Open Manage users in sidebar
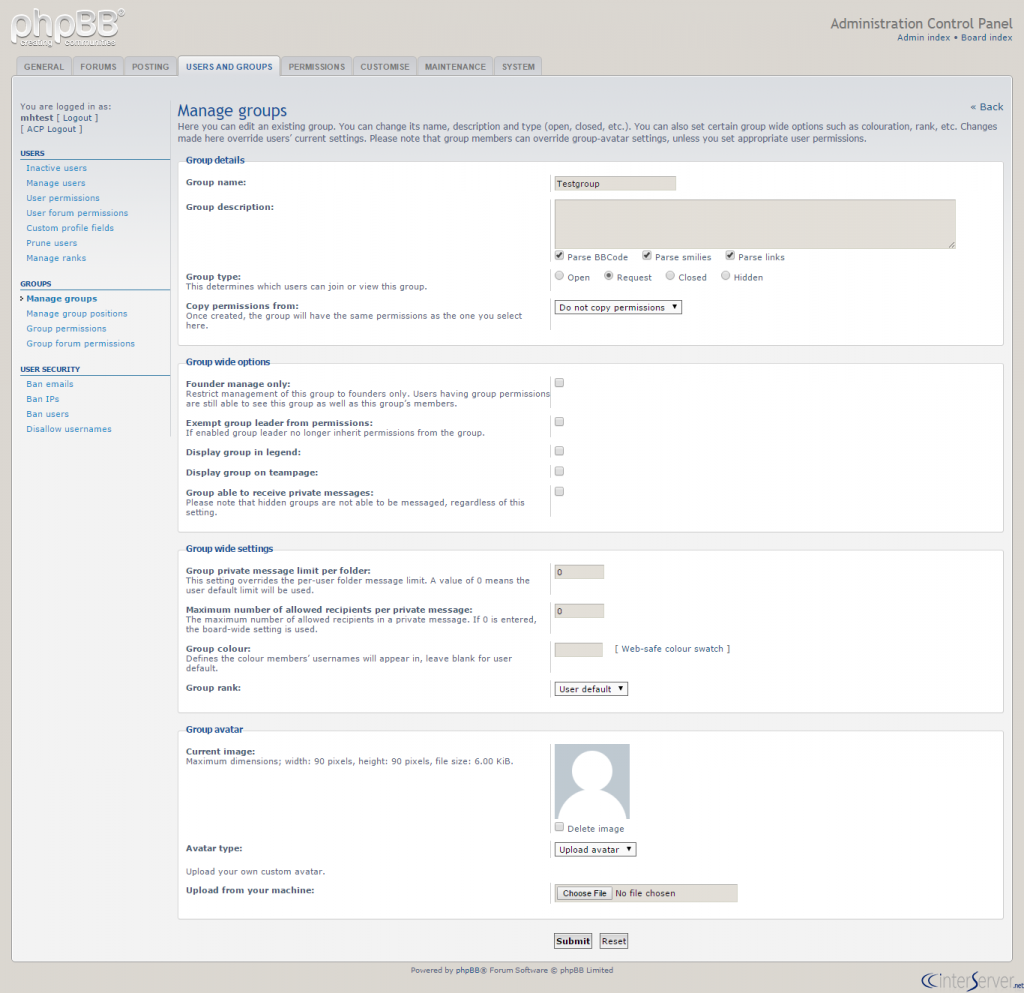 (x=56, y=183)
